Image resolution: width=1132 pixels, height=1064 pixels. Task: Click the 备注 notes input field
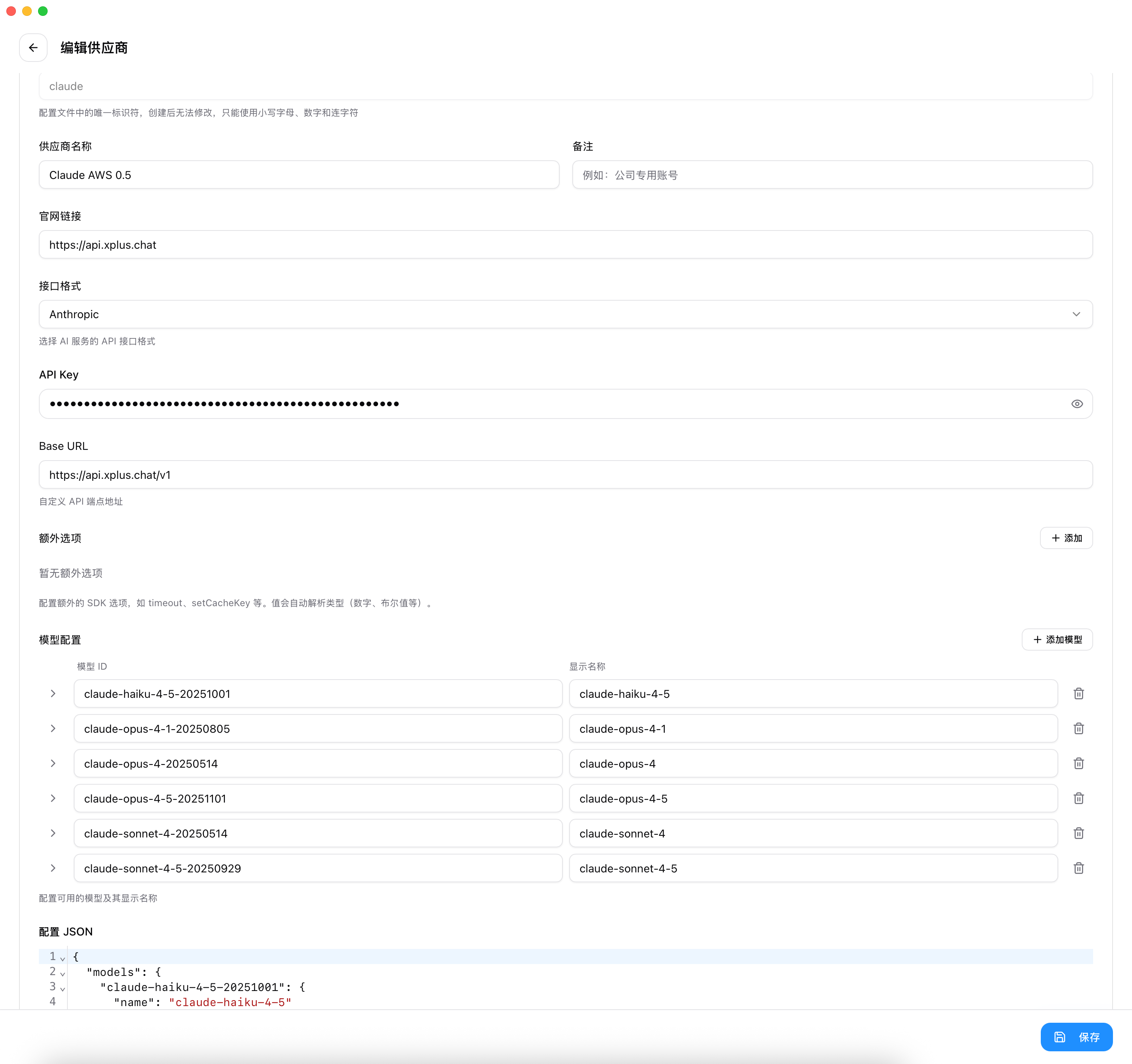point(832,175)
